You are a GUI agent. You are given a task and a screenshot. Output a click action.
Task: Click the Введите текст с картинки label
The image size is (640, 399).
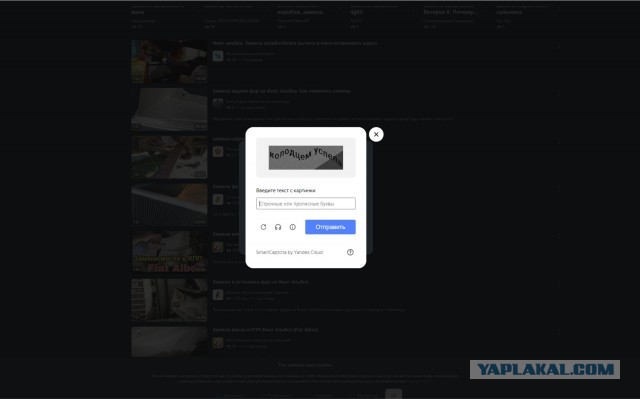[x=285, y=190]
